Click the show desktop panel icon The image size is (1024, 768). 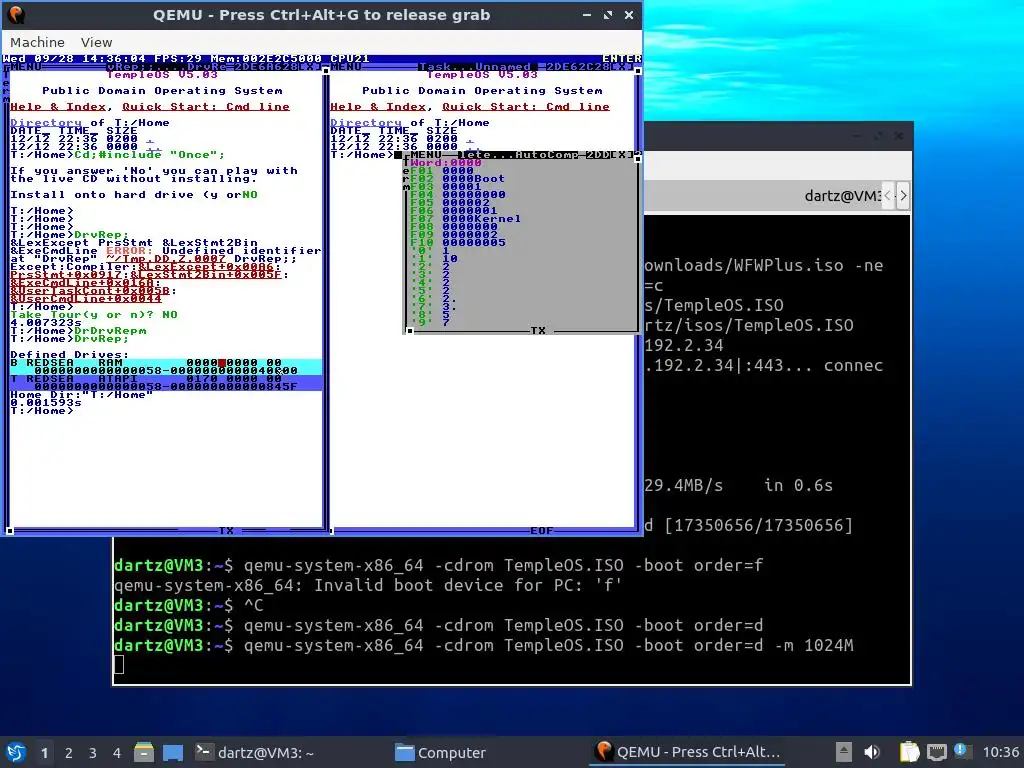tap(173, 753)
